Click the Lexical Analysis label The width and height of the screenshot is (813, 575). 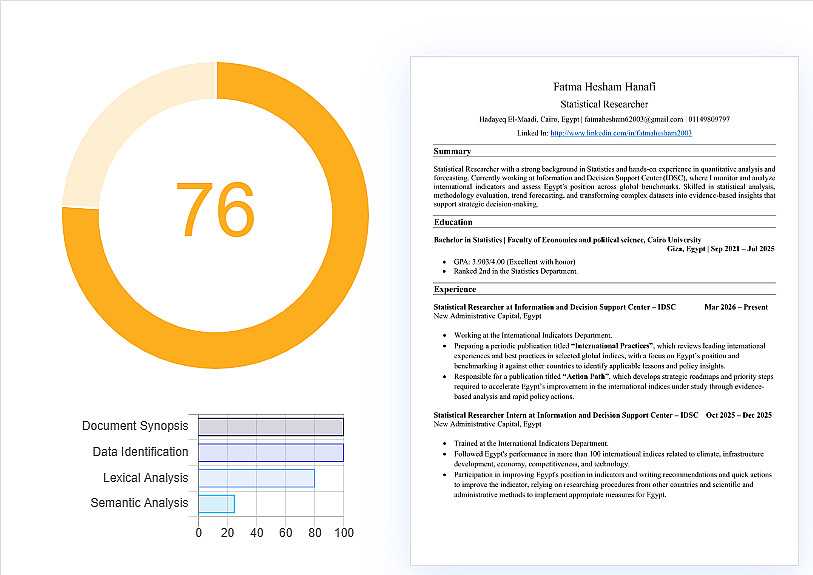pos(145,478)
